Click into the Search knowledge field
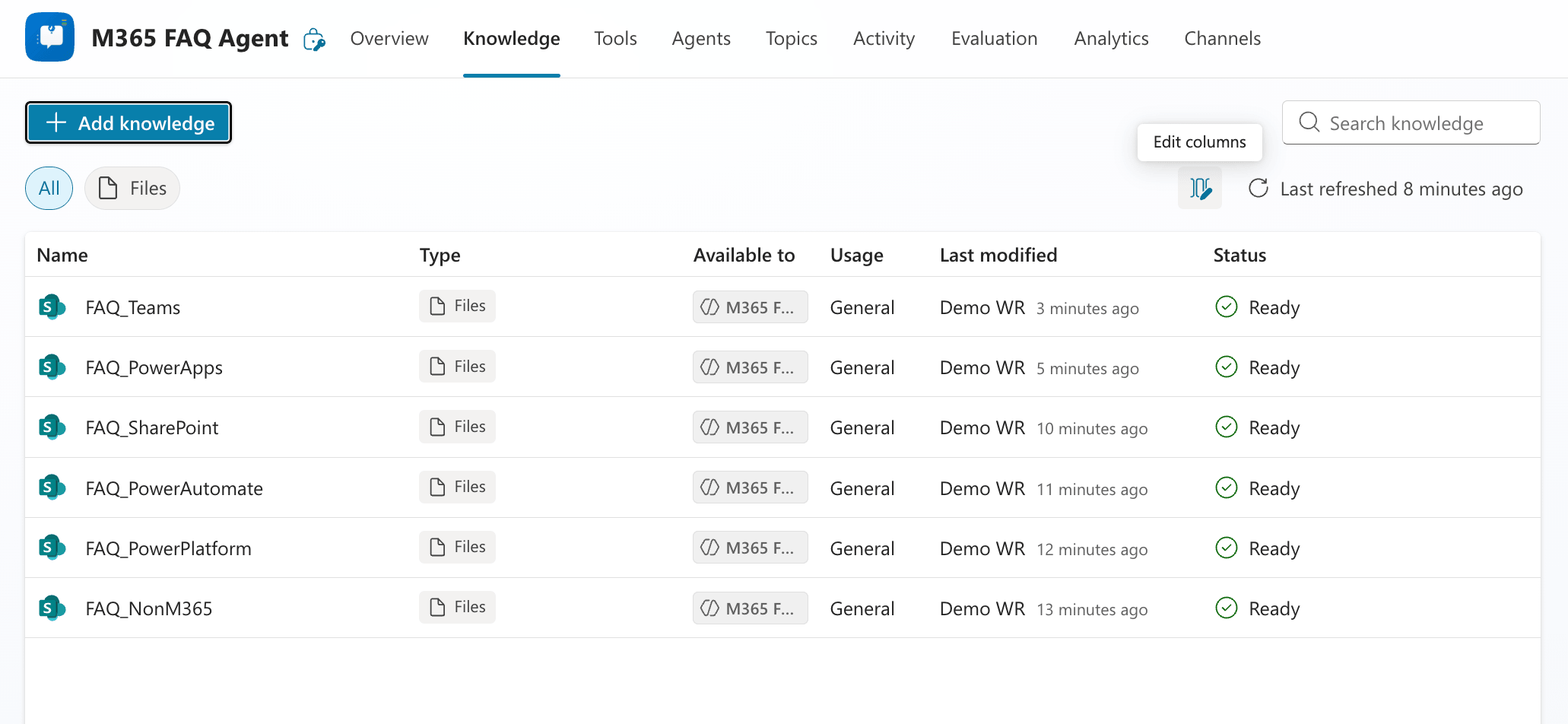The width and height of the screenshot is (1568, 724). coord(1411,122)
